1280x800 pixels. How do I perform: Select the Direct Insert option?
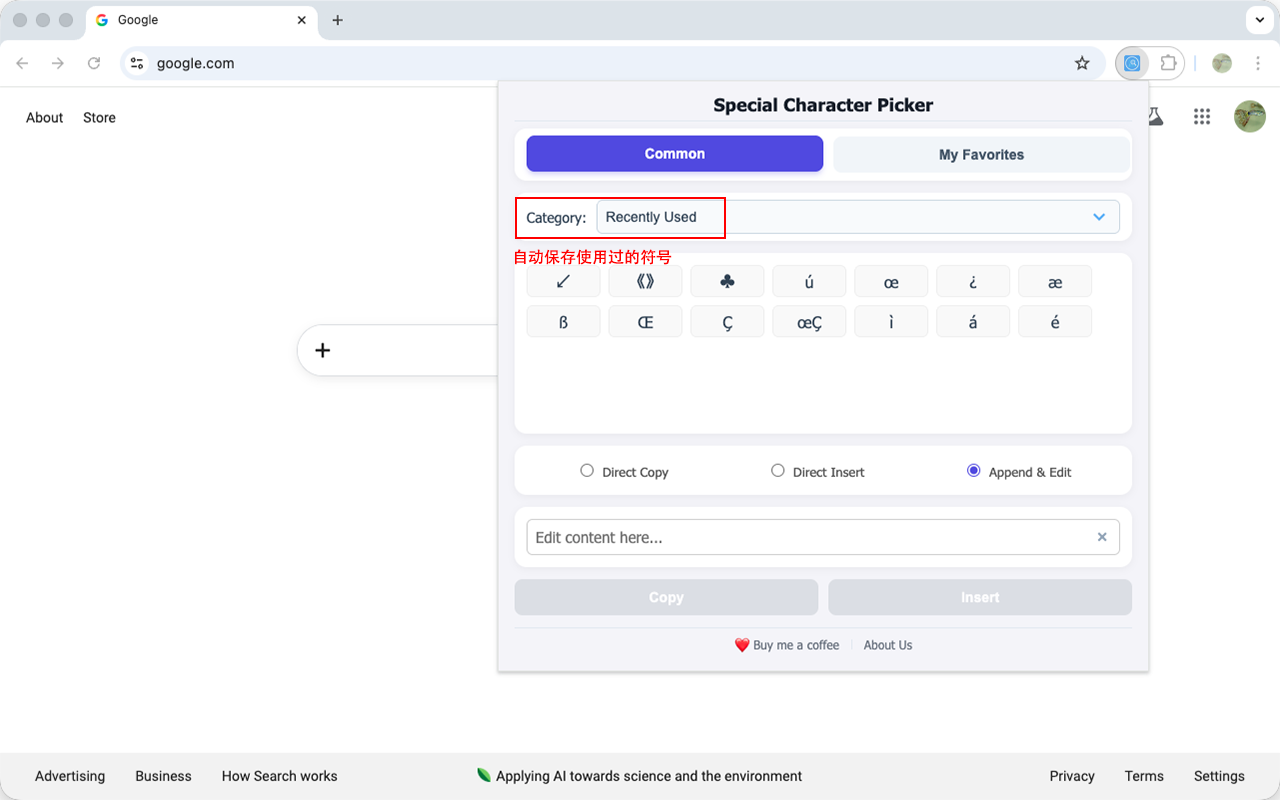pos(778,471)
